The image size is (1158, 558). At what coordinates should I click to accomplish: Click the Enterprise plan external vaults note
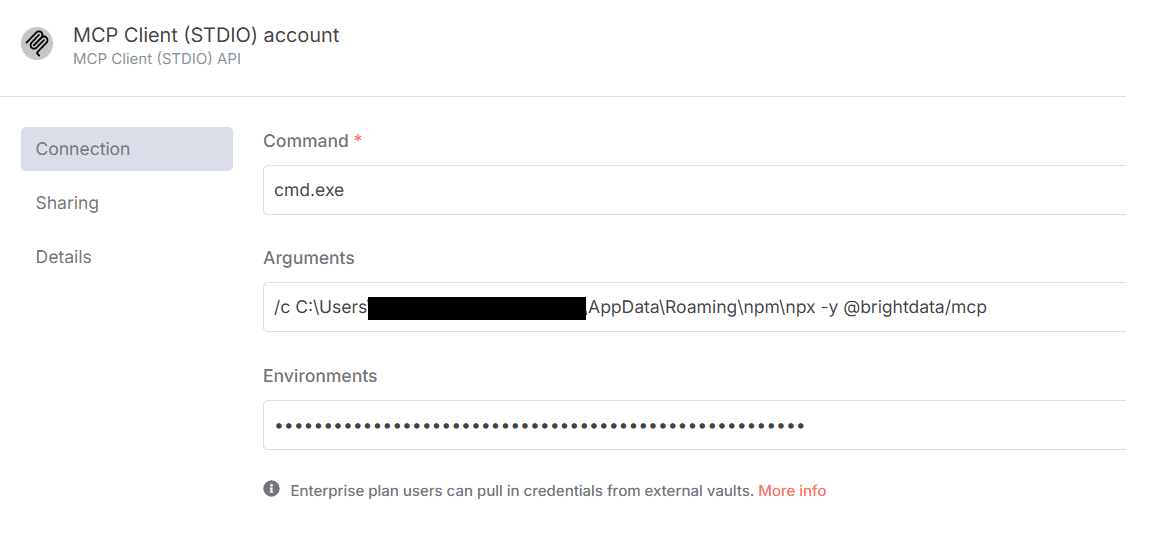(521, 491)
